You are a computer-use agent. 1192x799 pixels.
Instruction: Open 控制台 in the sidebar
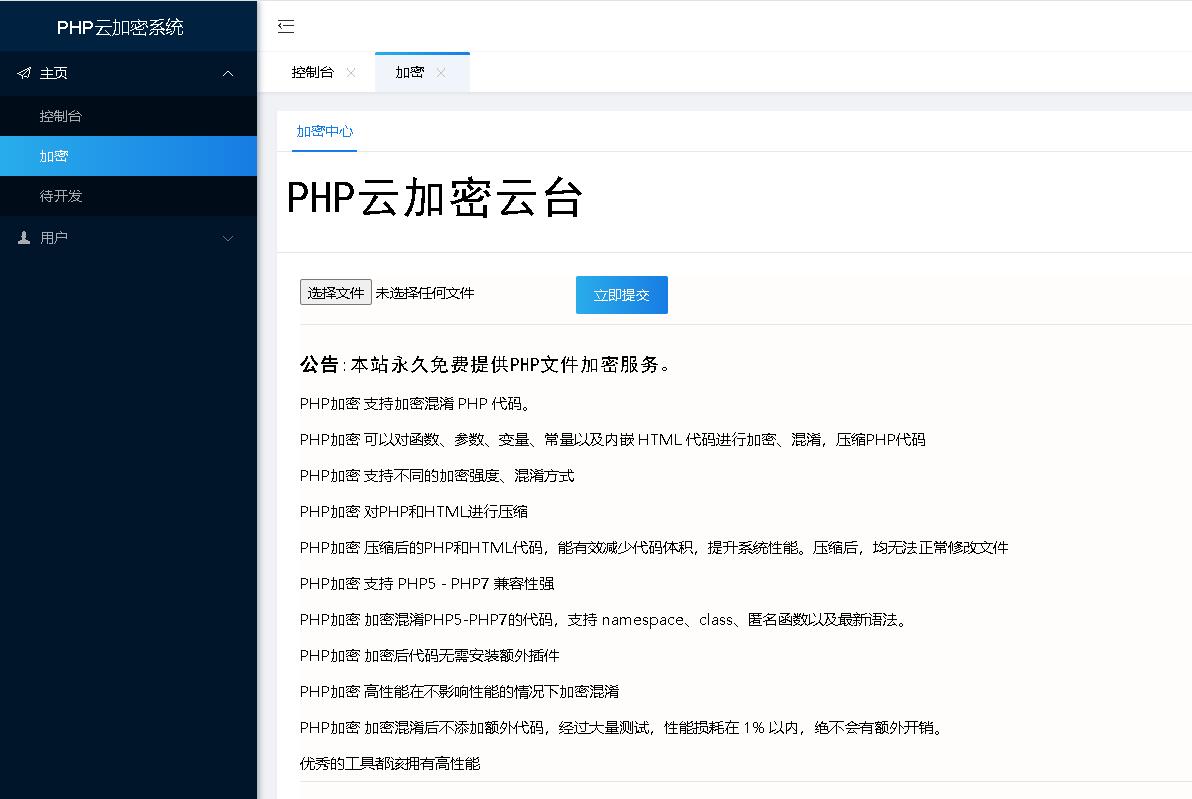click(61, 116)
